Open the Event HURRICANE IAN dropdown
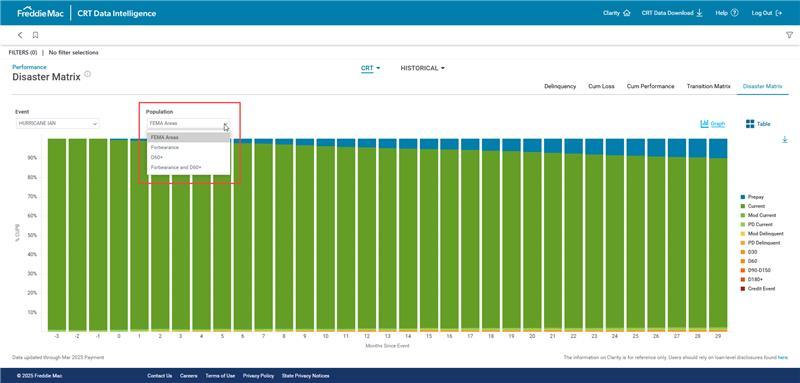This screenshot has height=383, width=800. 58,123
